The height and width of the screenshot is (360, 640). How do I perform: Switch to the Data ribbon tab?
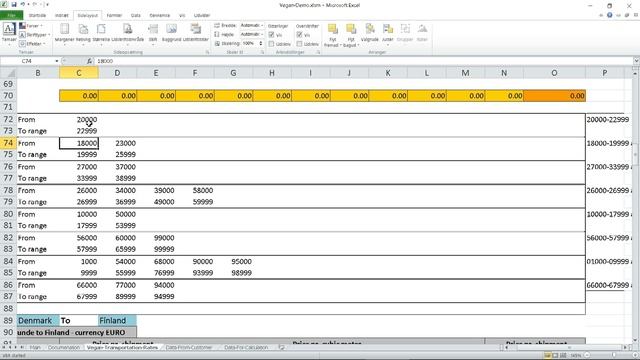point(136,16)
